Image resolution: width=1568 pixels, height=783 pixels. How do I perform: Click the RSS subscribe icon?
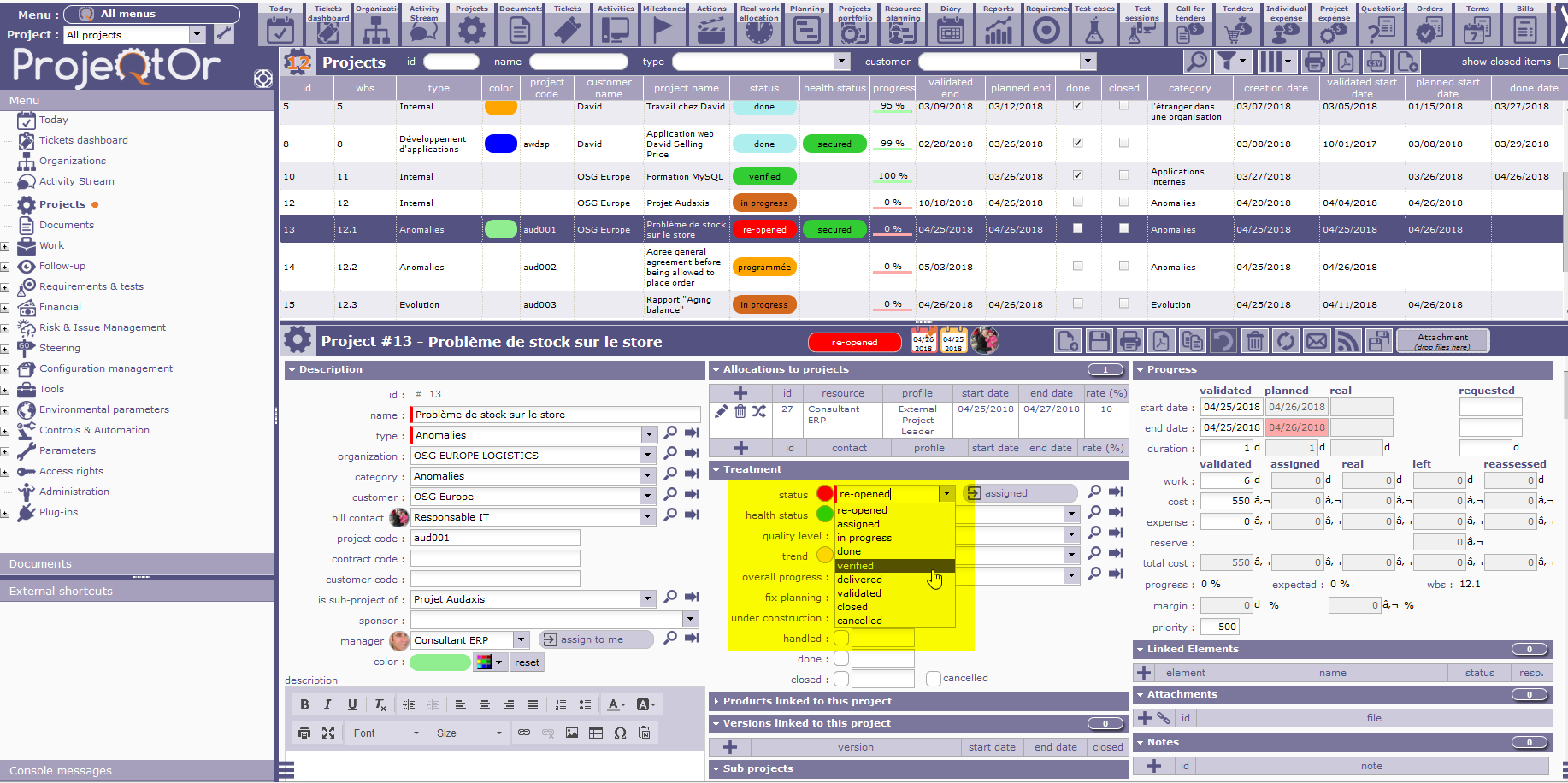point(1347,342)
